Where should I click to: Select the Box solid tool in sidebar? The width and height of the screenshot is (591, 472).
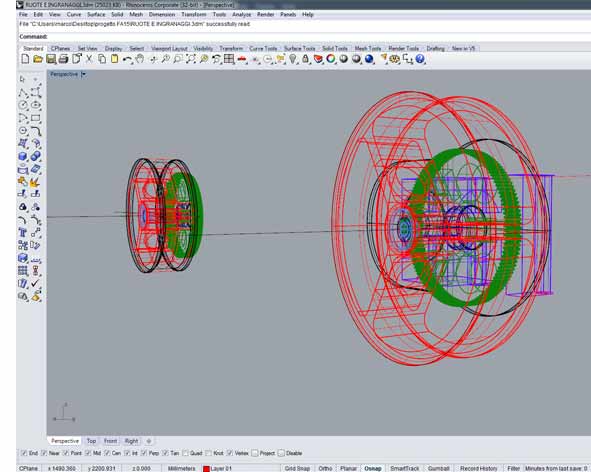pyautogui.click(x=23, y=156)
